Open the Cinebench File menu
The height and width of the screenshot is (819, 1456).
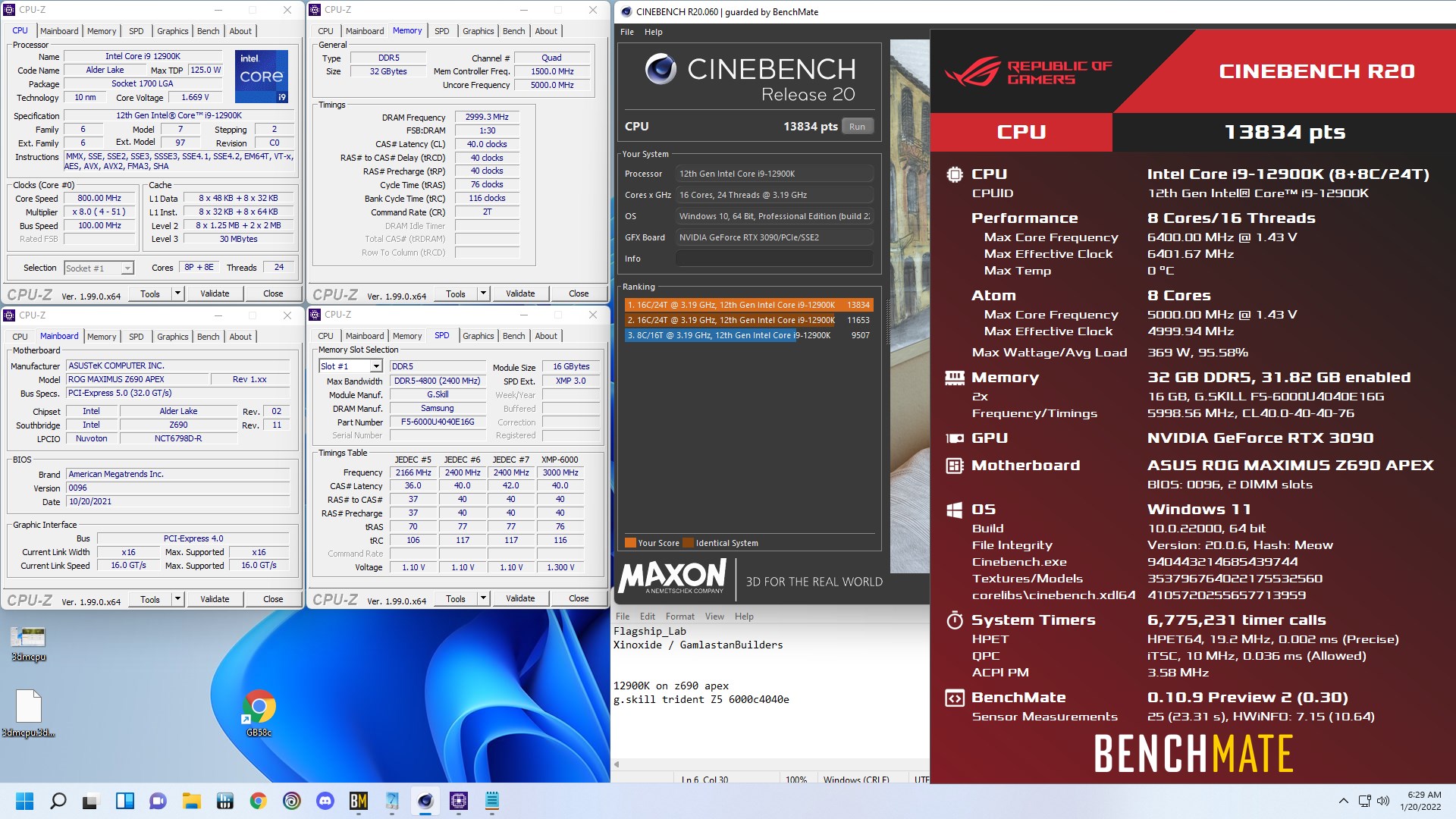coord(627,32)
